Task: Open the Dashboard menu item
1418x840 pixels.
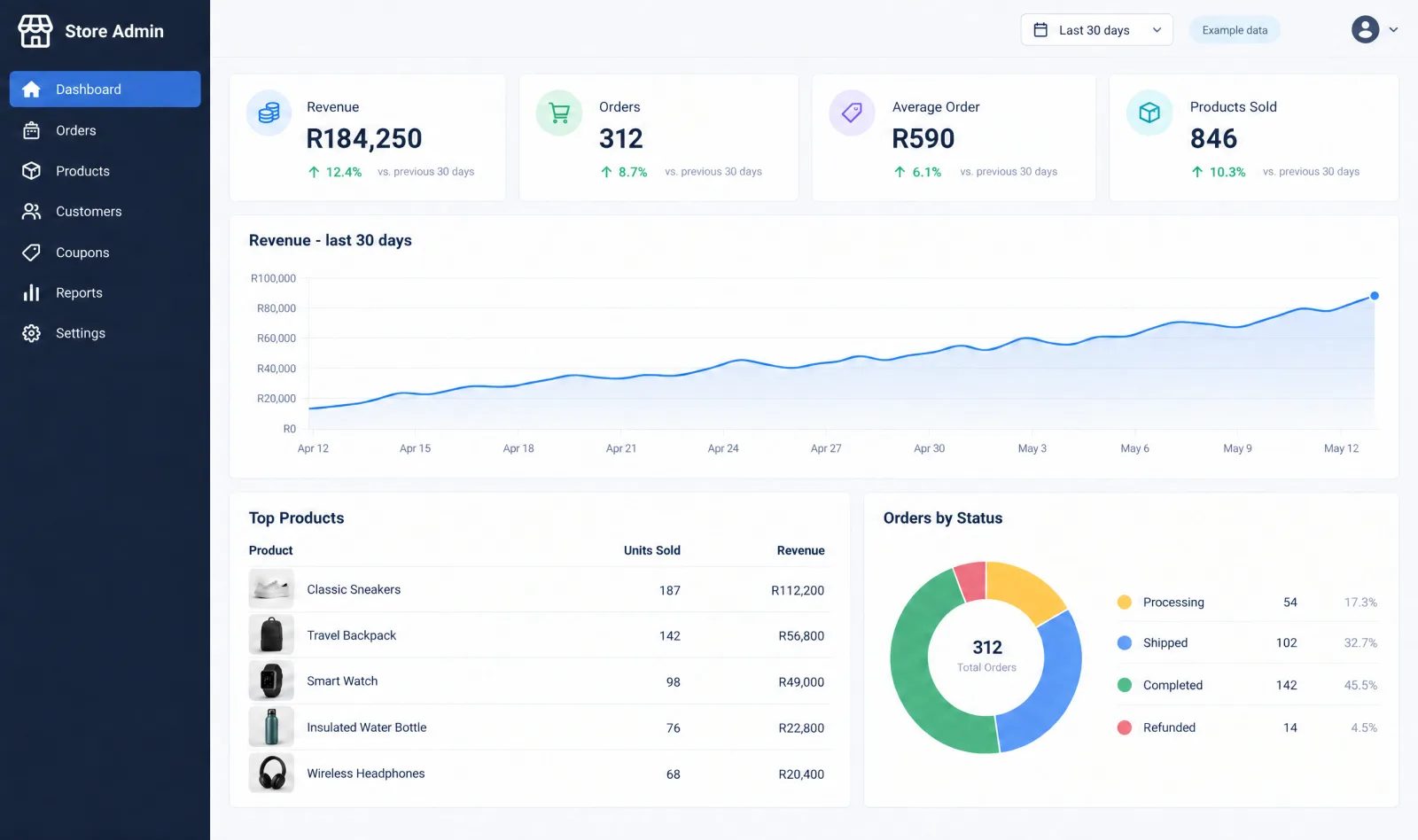Action: (105, 89)
